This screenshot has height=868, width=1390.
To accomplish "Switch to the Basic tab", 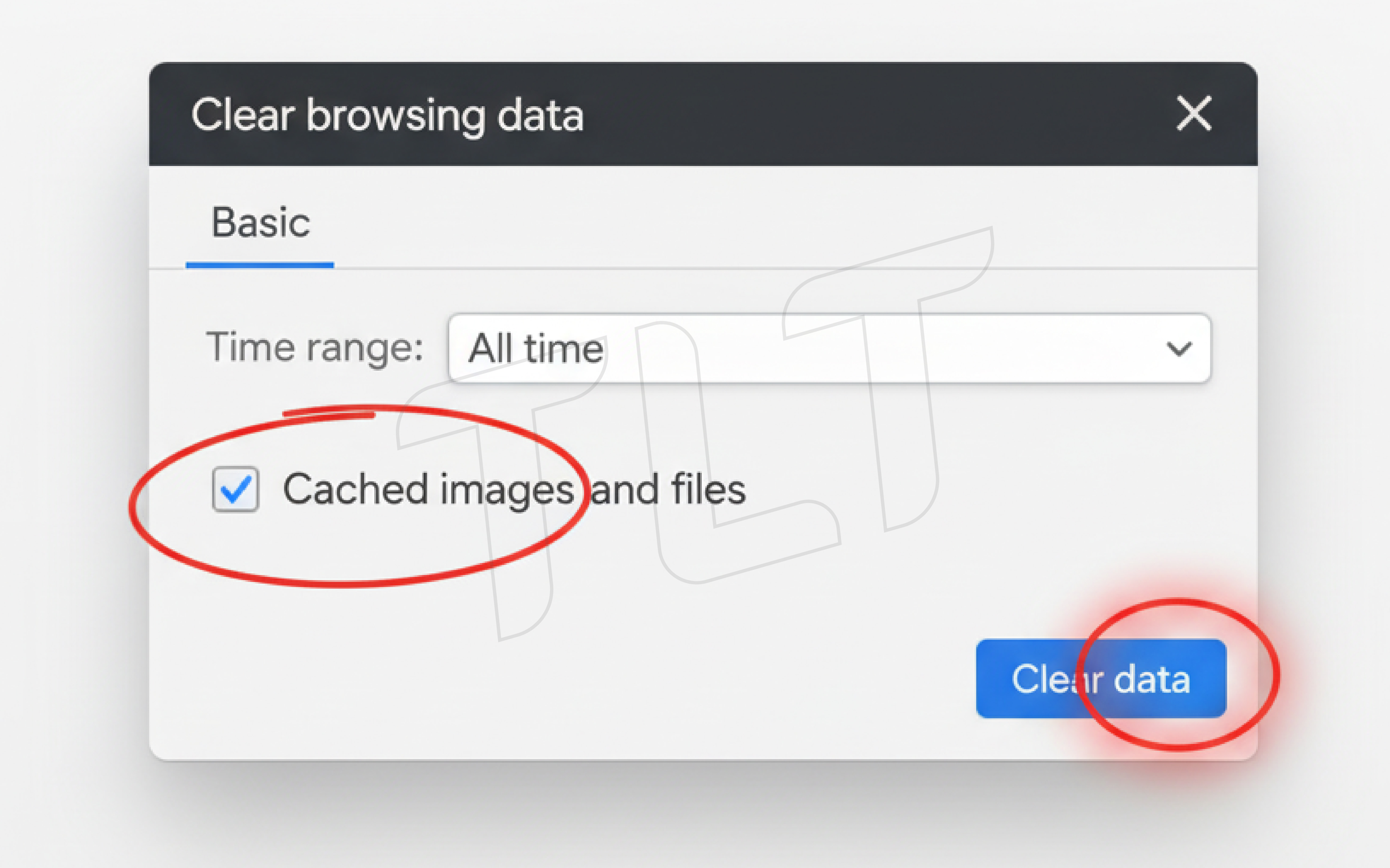I will click(x=260, y=223).
